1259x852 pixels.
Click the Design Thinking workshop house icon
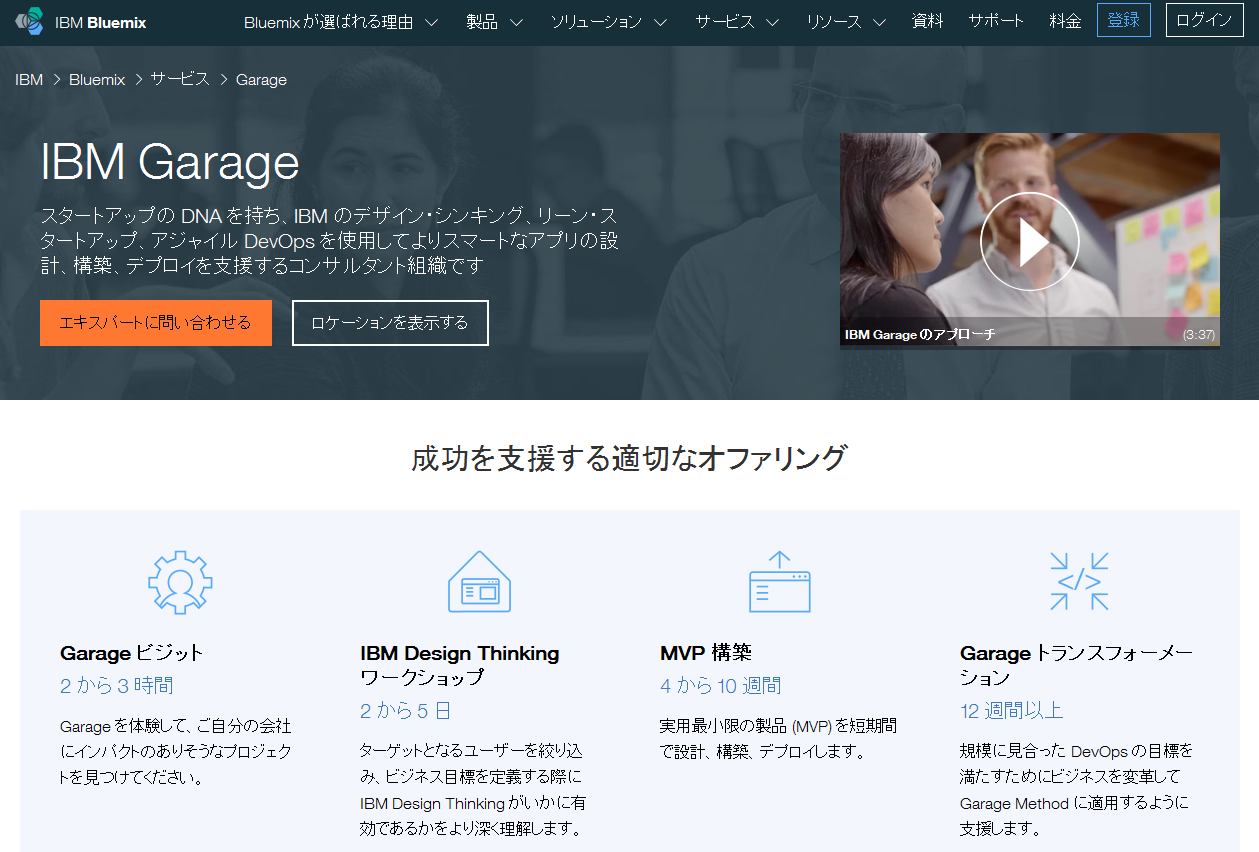(x=479, y=581)
